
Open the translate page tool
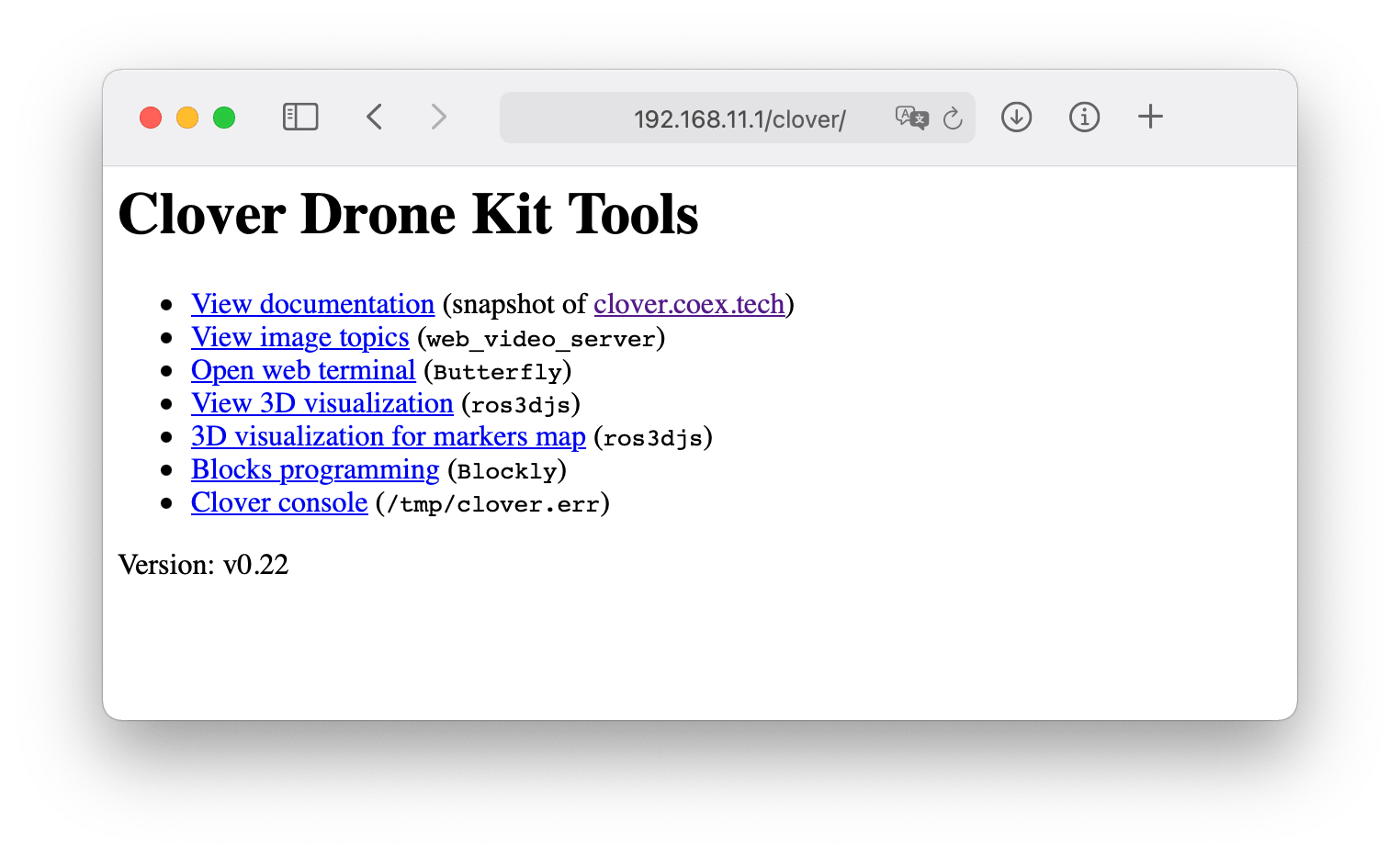[910, 118]
